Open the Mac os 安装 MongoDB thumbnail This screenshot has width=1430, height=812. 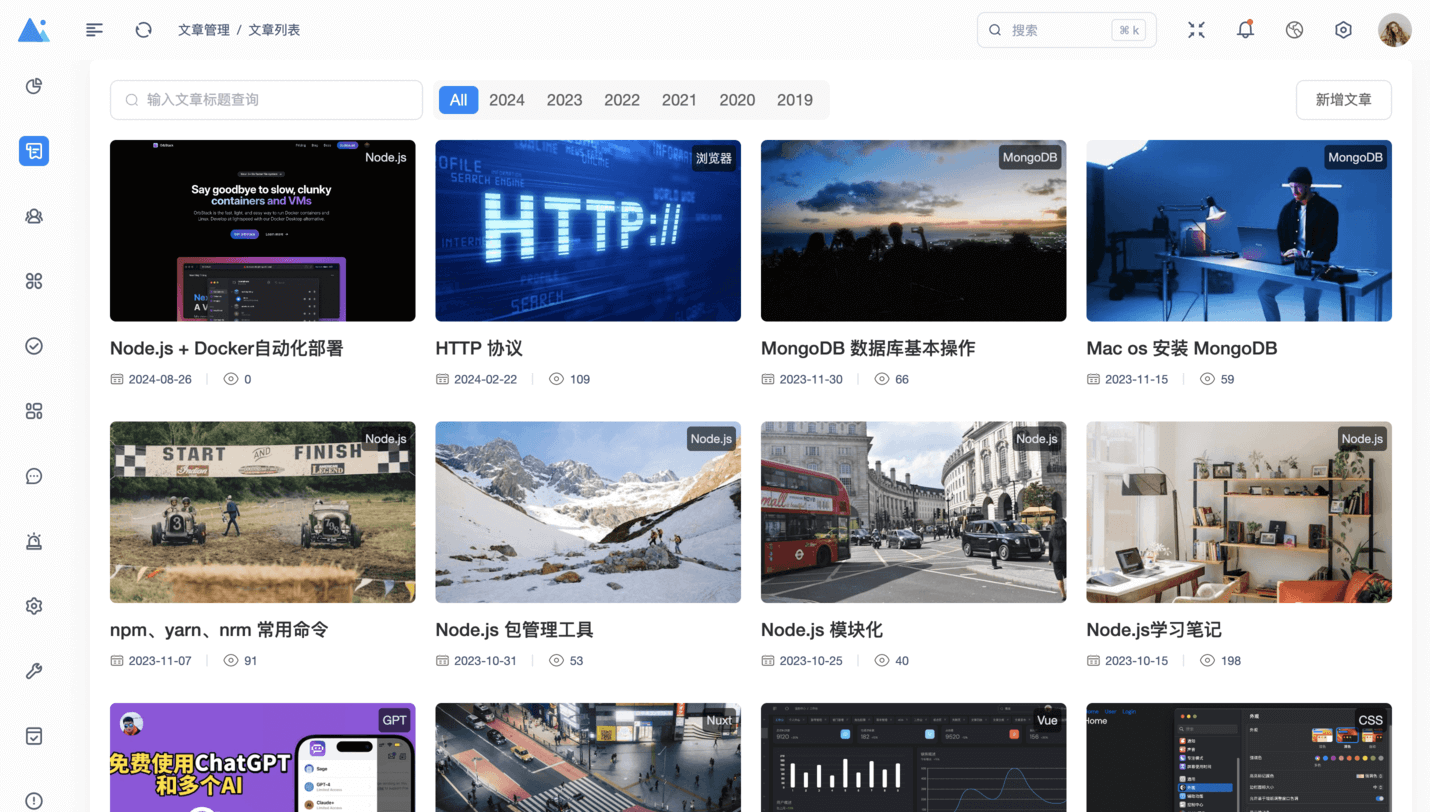click(x=1239, y=230)
